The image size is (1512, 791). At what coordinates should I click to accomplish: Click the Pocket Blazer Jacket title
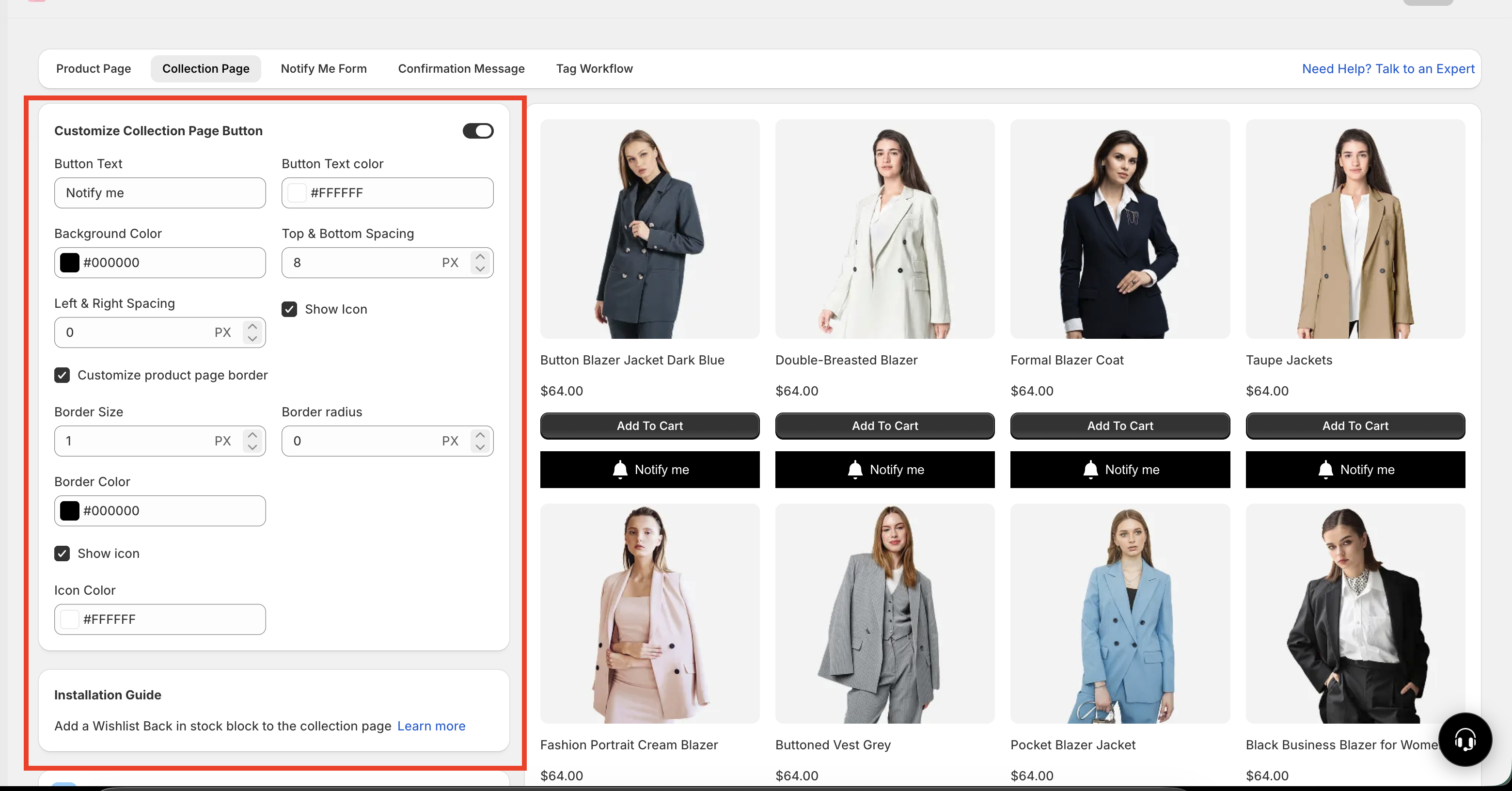(x=1073, y=744)
